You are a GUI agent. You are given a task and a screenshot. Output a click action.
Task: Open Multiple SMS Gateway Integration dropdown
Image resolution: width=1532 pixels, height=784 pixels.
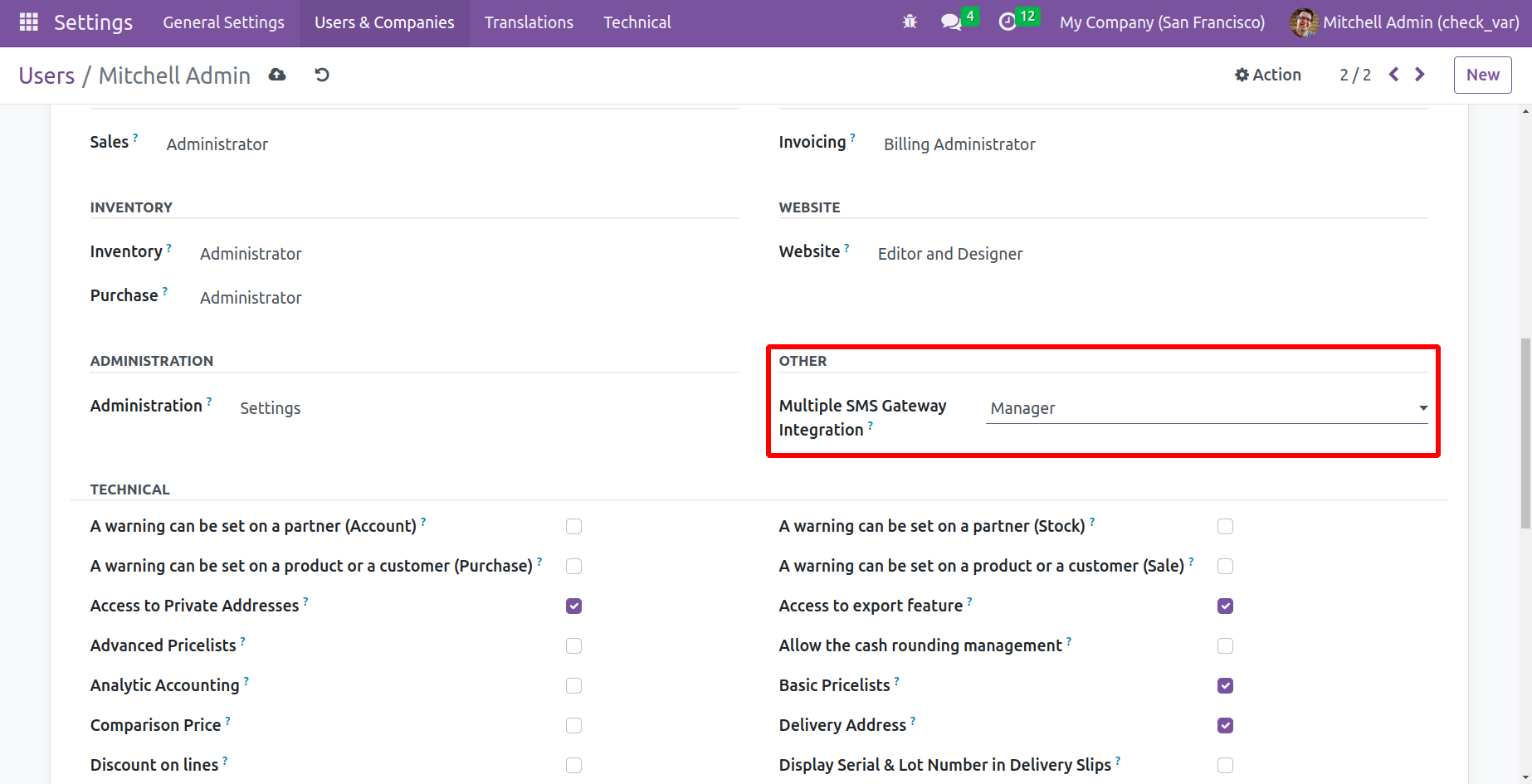point(1206,408)
